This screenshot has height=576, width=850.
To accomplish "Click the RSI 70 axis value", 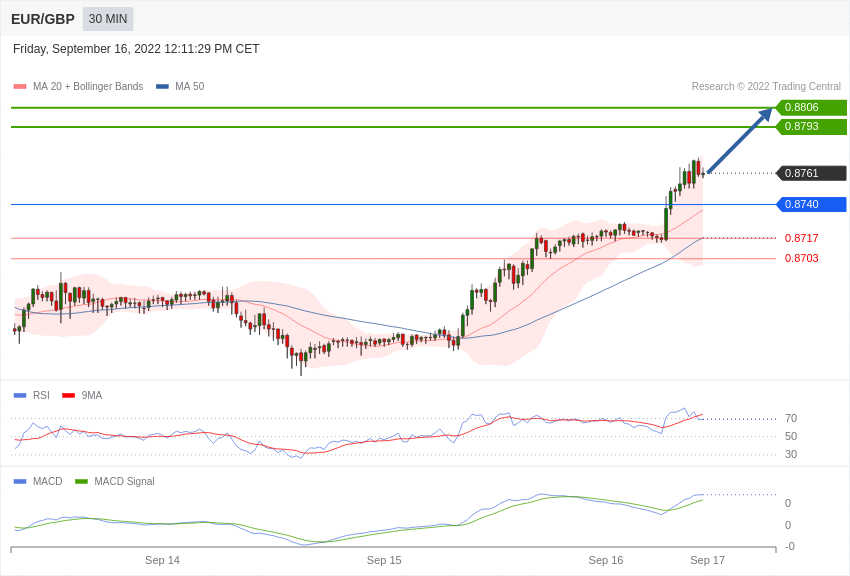I will (x=791, y=418).
